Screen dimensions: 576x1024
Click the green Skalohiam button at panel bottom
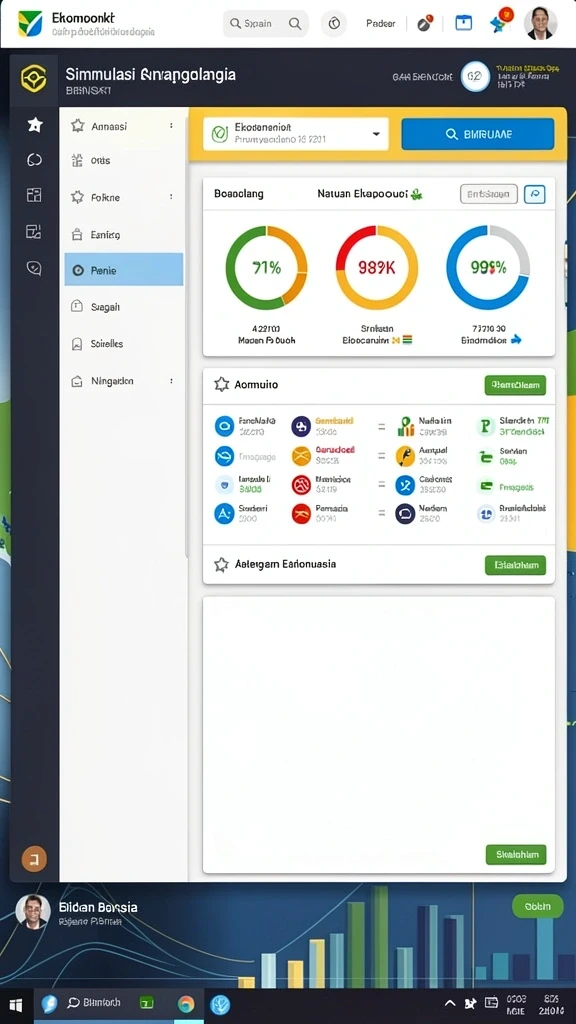(x=516, y=854)
